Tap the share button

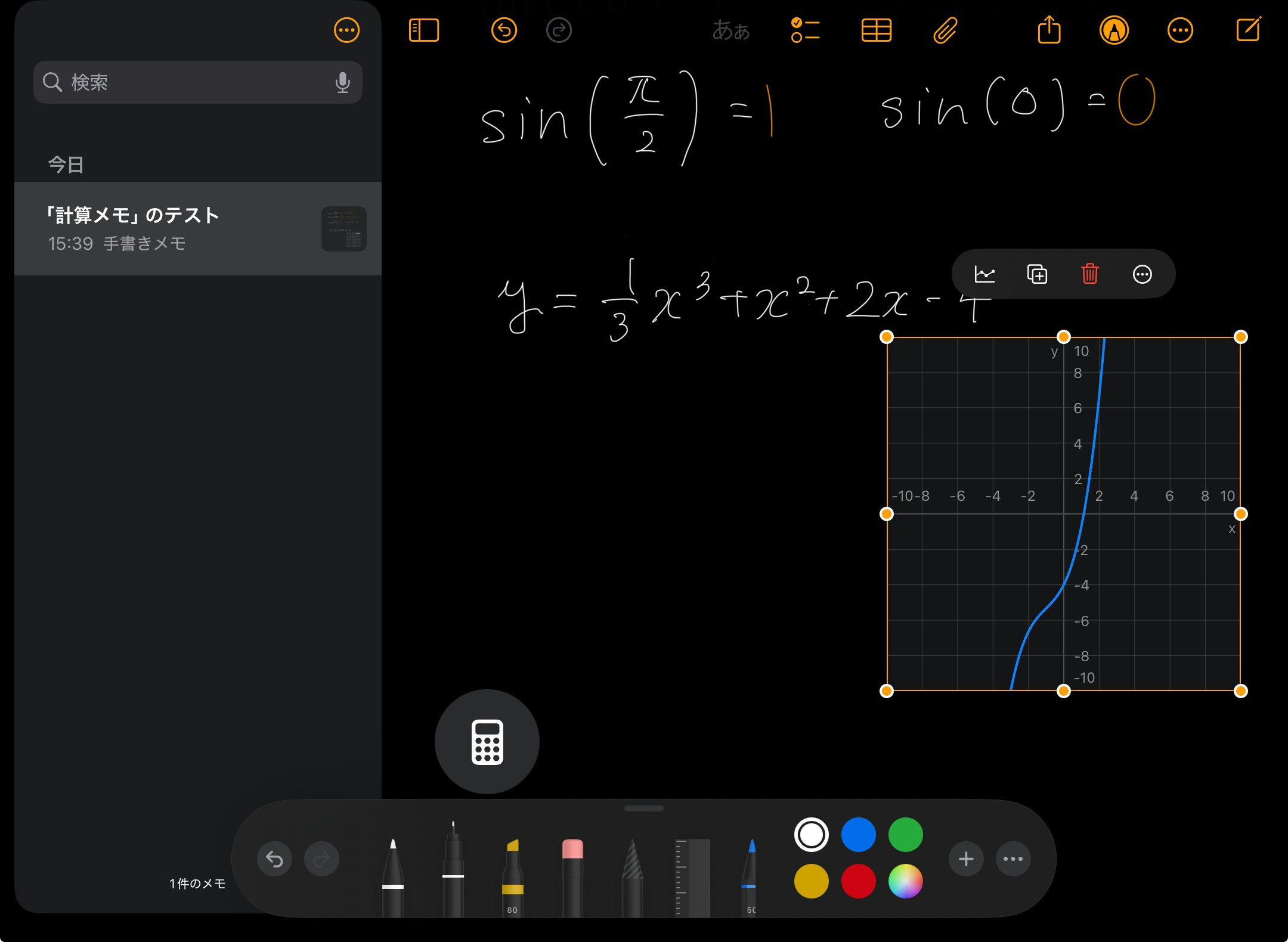(x=1049, y=30)
